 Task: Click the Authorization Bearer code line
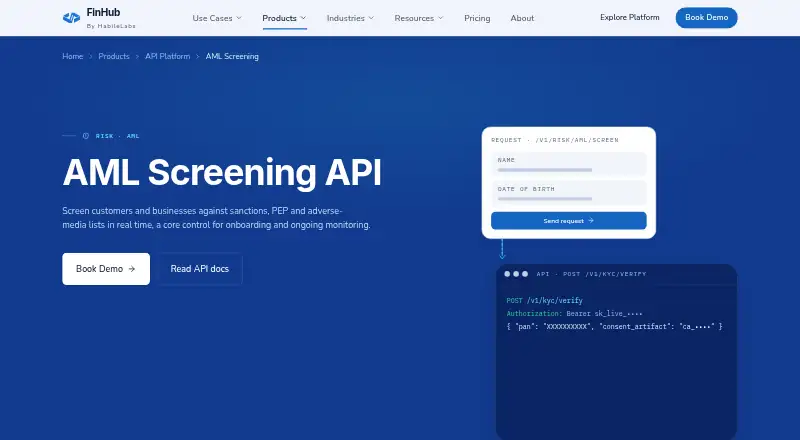click(x=574, y=313)
